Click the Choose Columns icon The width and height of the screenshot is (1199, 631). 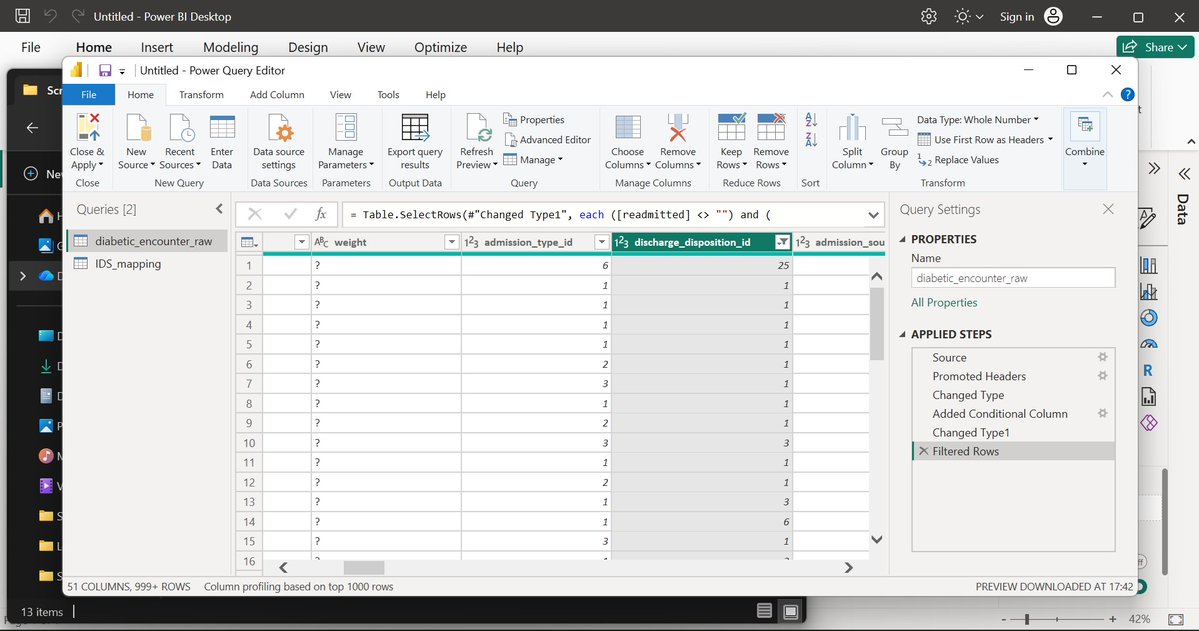(628, 127)
